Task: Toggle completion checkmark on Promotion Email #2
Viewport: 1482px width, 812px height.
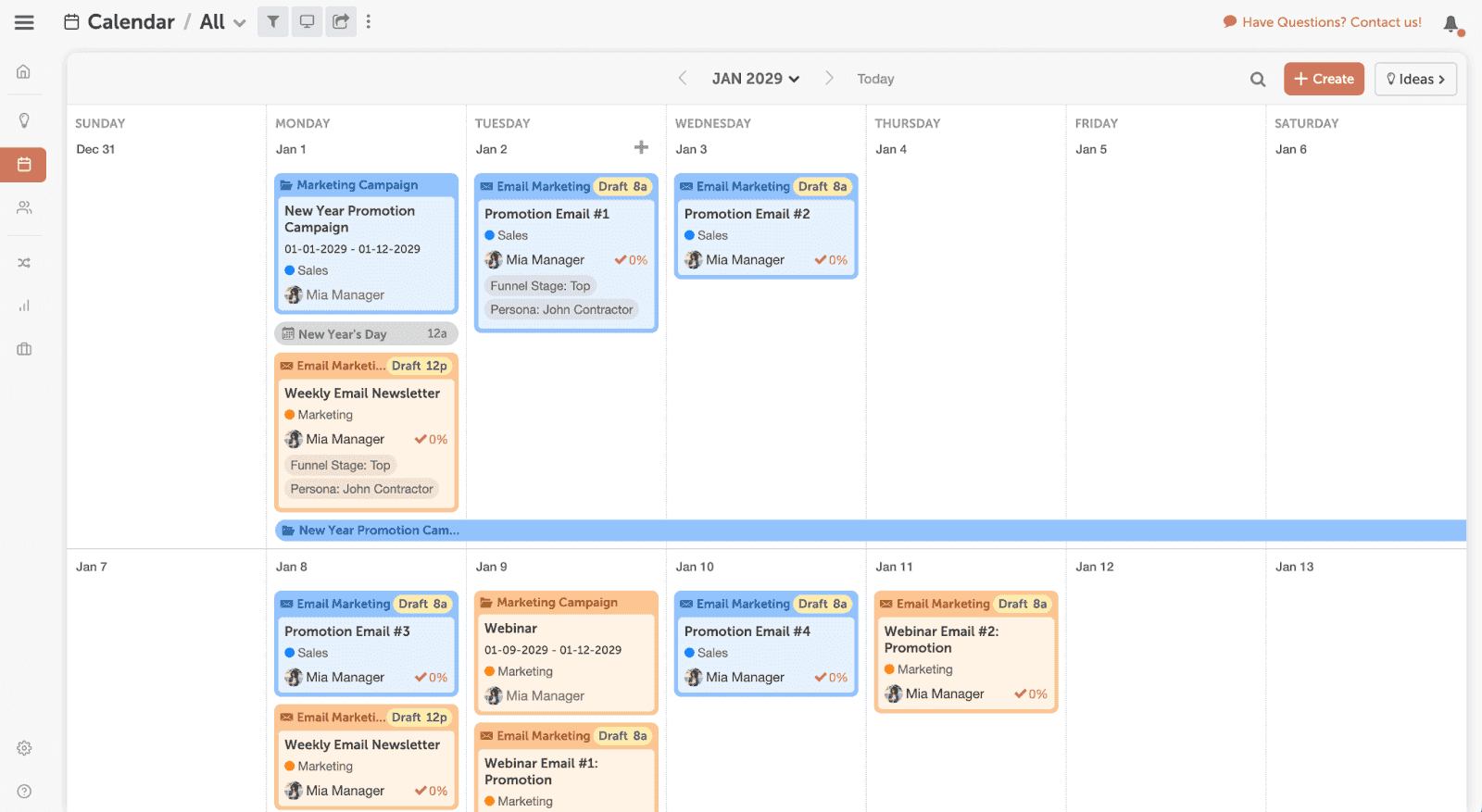Action: 821,260
